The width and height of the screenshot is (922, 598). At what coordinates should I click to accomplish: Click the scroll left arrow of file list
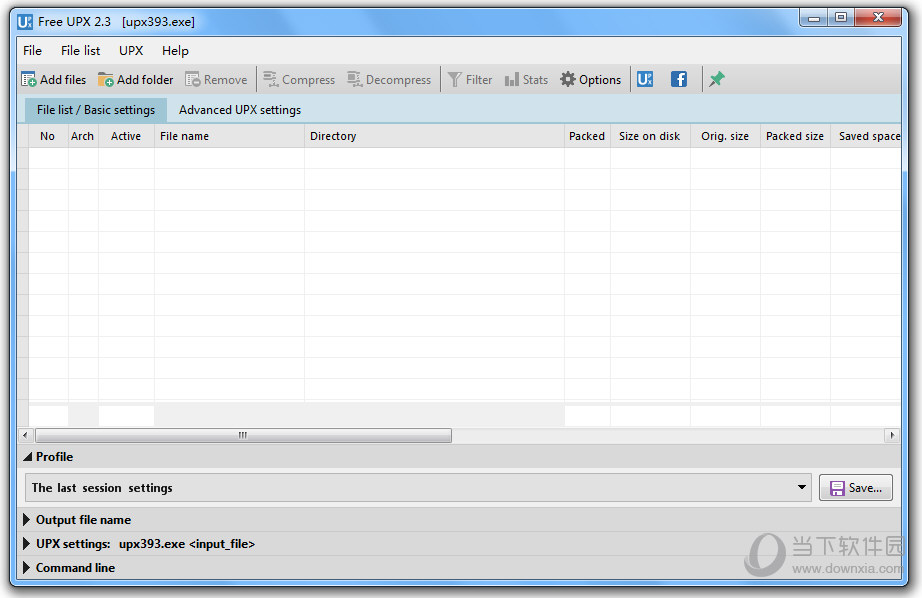coord(25,435)
